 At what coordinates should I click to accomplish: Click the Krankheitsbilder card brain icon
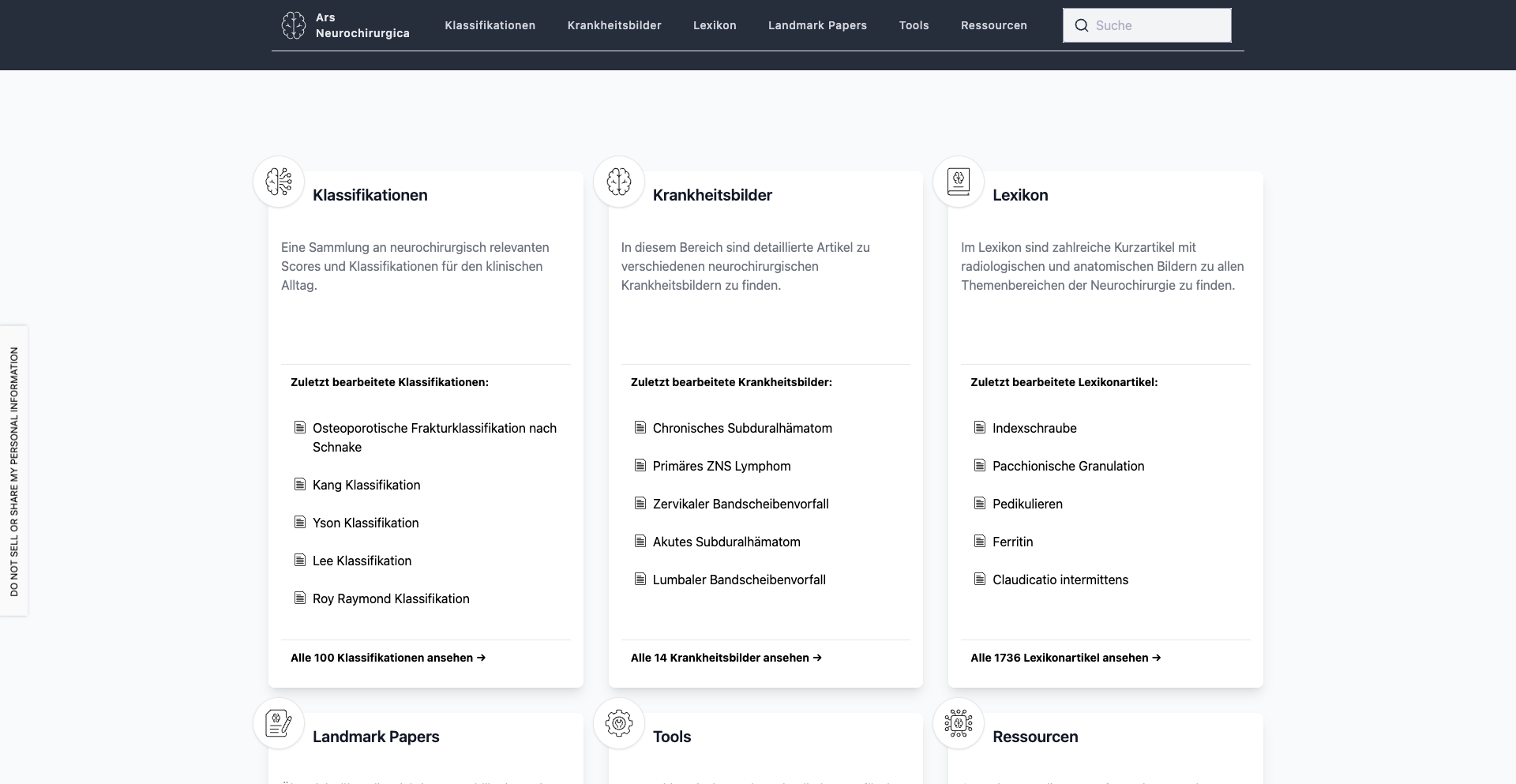619,182
